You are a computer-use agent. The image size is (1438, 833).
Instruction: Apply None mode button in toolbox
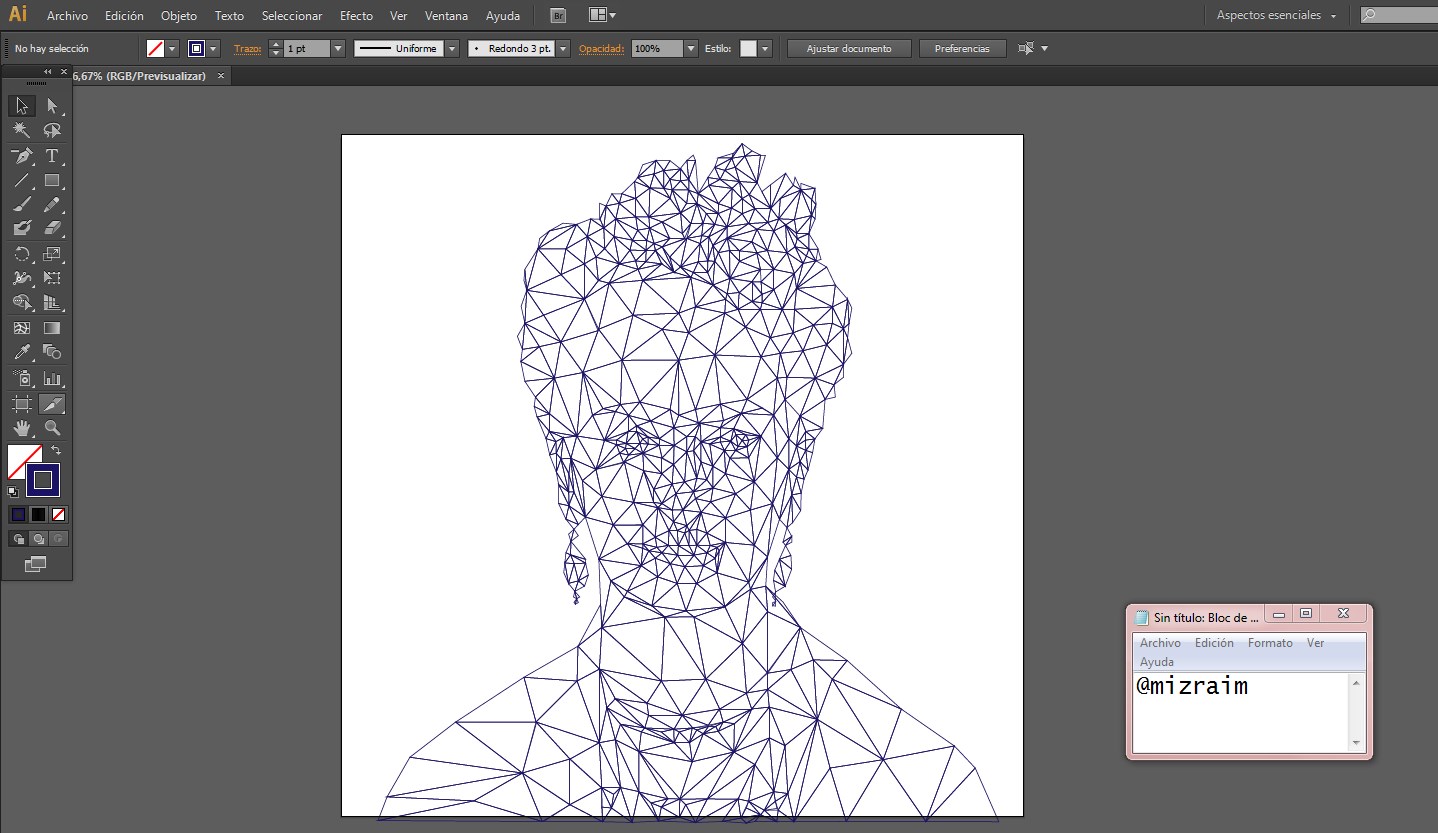tap(58, 514)
